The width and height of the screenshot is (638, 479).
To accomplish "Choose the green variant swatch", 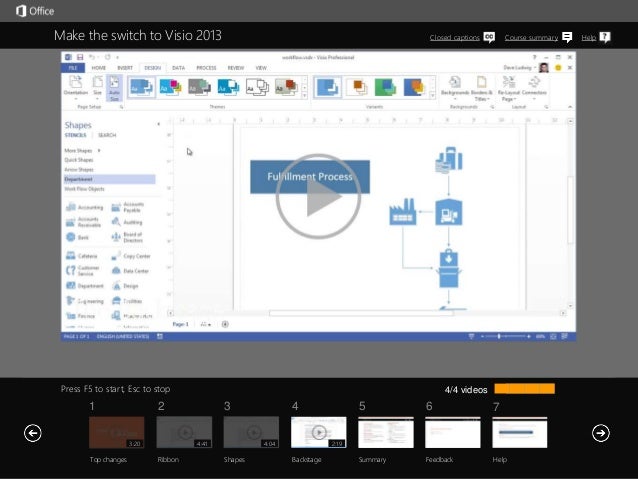I will 385,87.
